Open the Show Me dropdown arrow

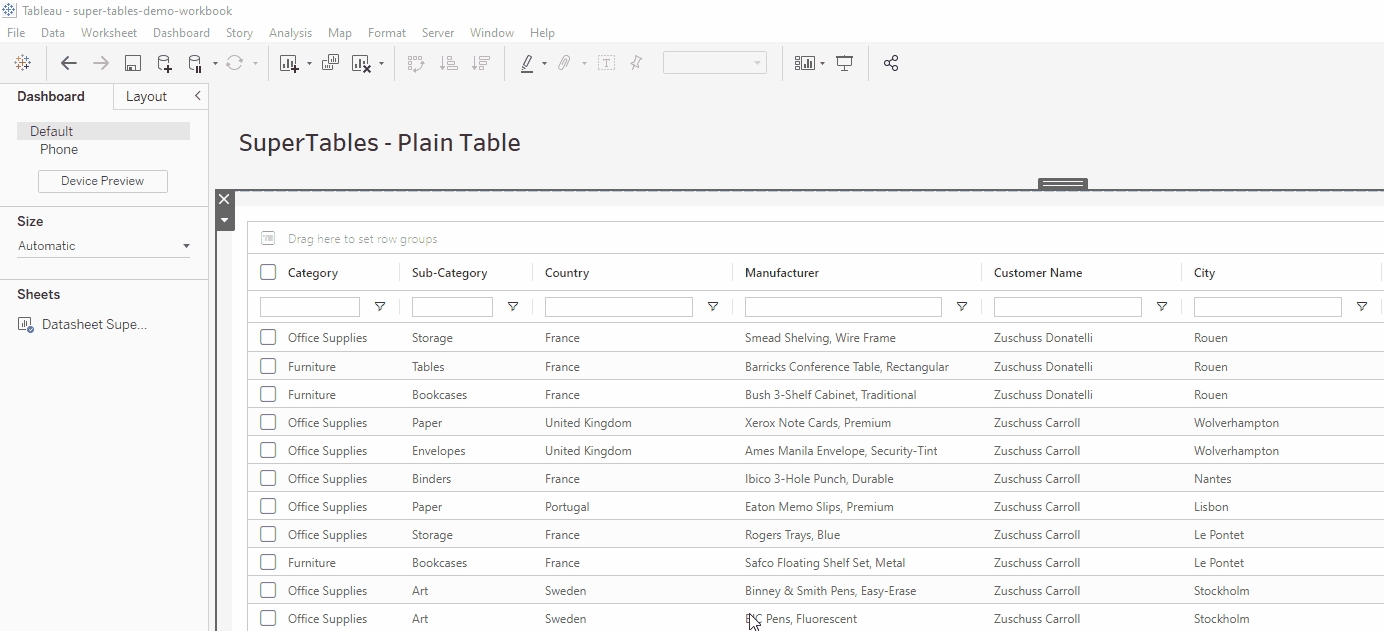coord(822,63)
